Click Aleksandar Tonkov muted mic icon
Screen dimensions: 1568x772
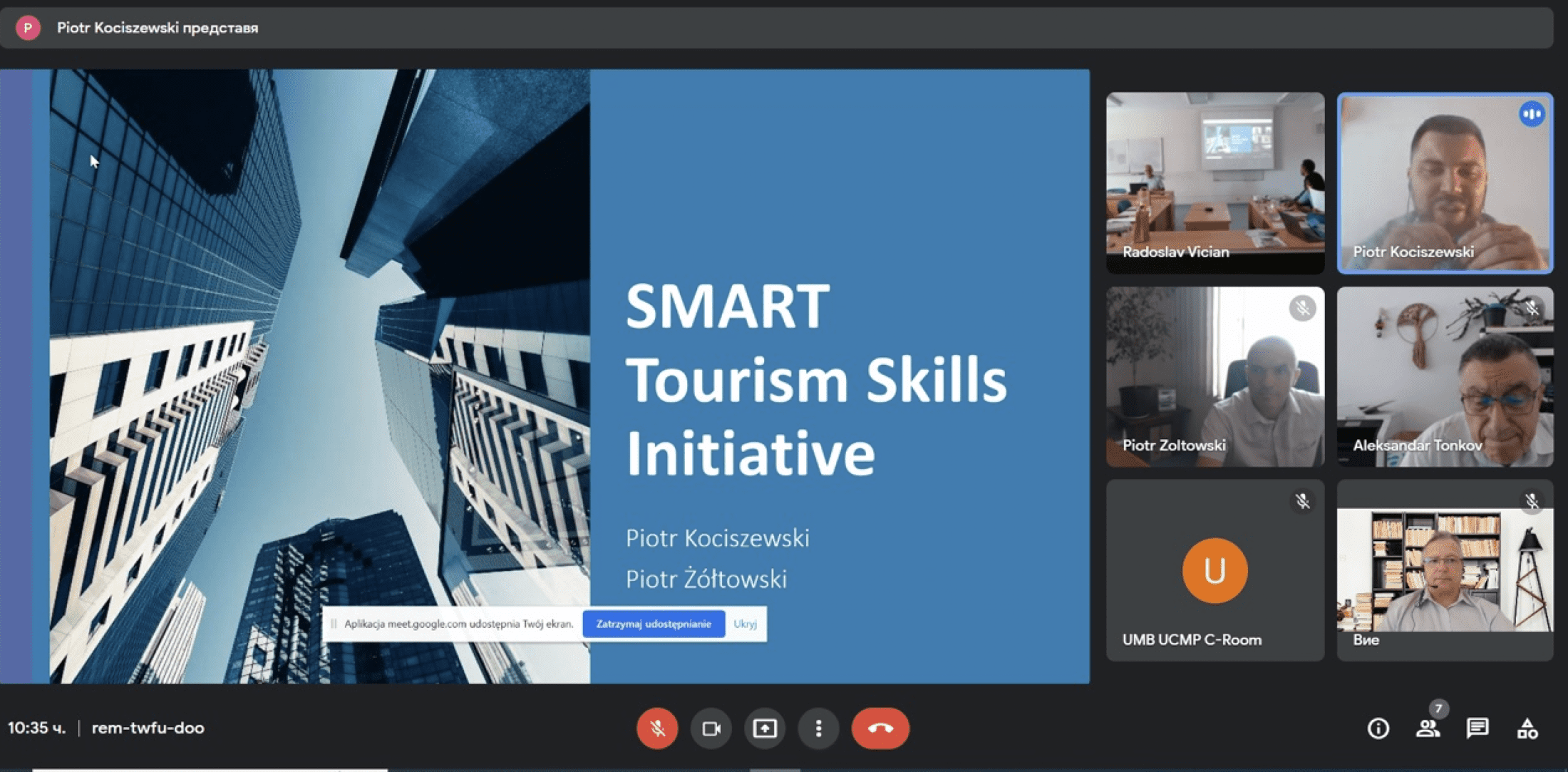tap(1532, 308)
